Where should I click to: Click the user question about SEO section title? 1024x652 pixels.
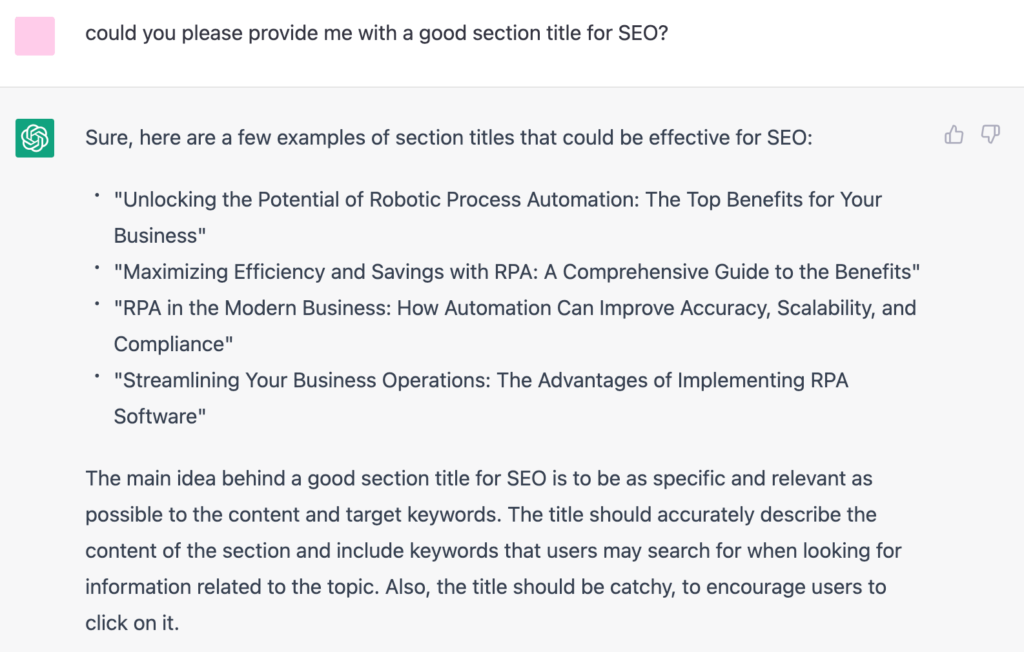(x=377, y=33)
